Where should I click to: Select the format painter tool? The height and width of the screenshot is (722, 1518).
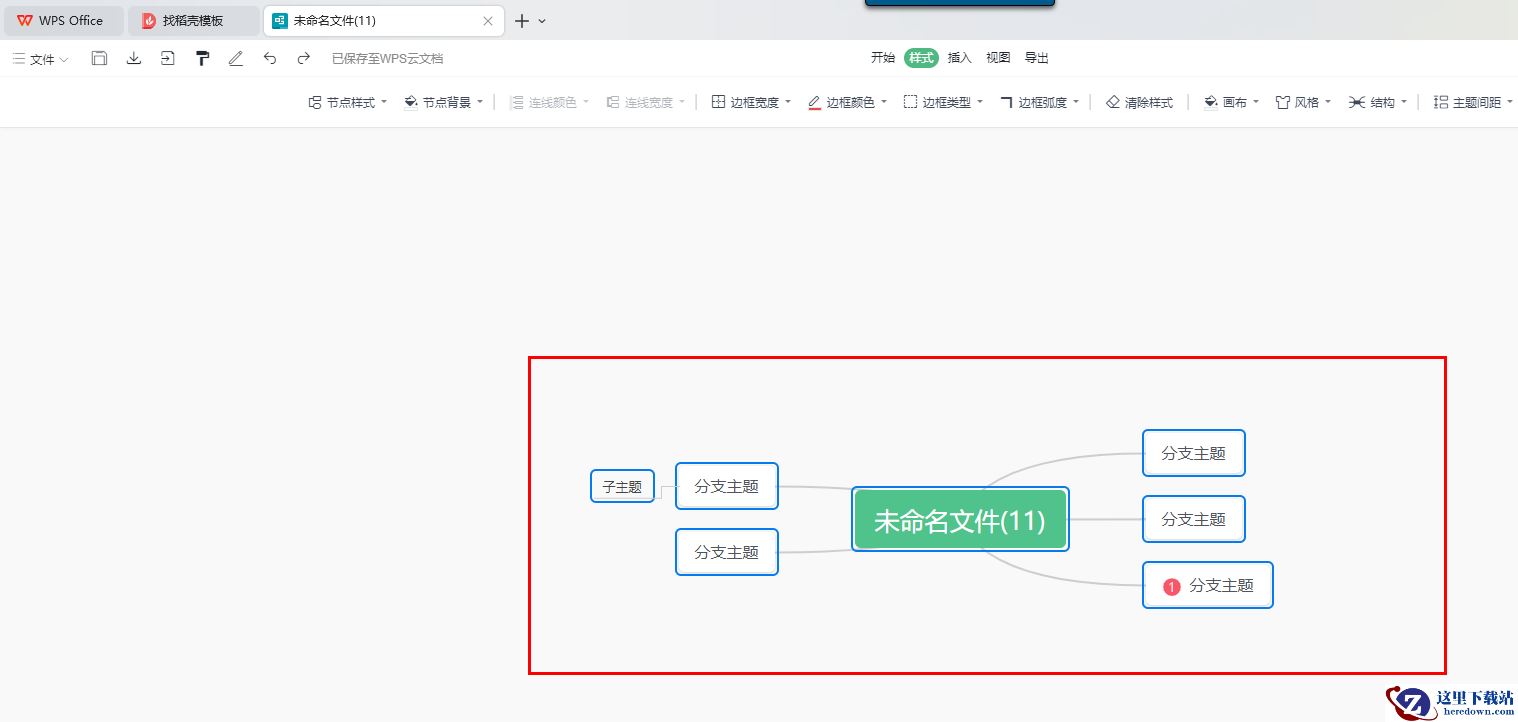point(202,59)
